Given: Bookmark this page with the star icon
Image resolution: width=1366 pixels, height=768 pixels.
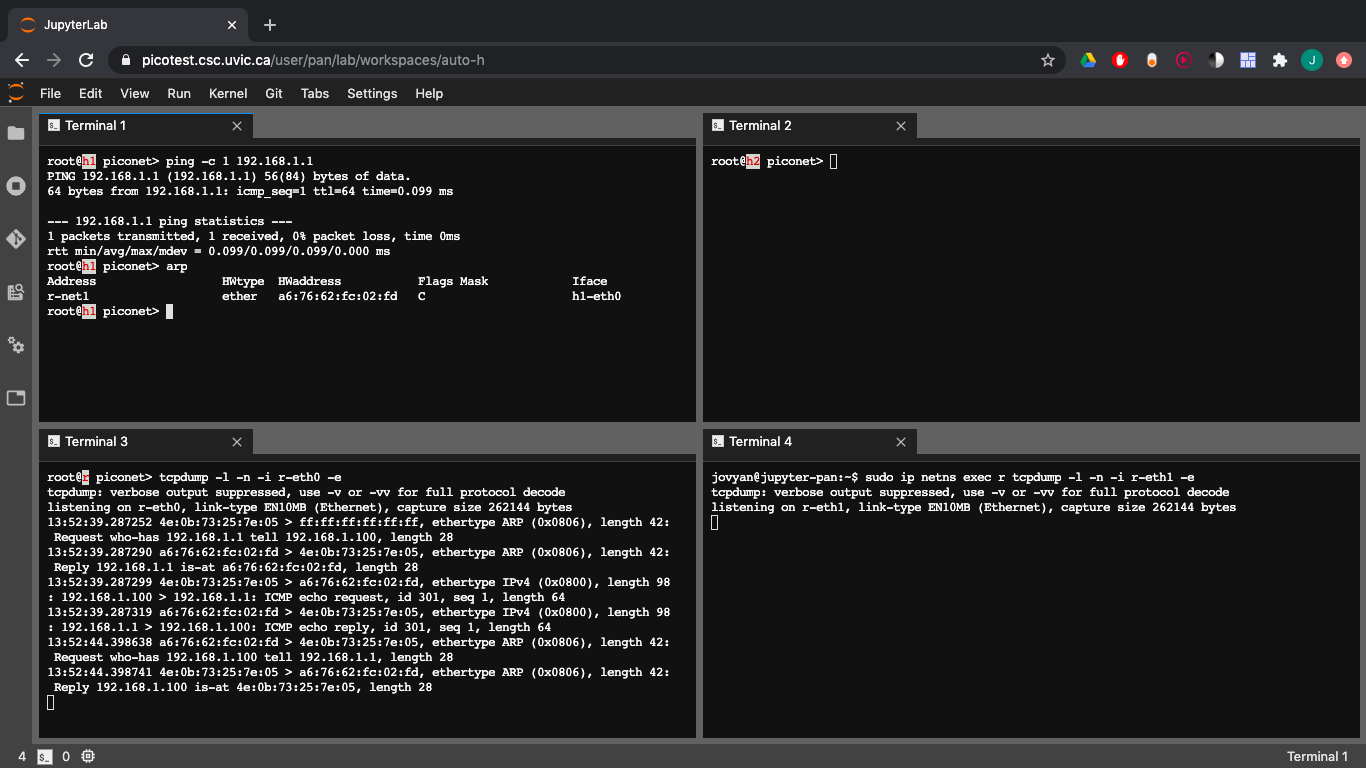Looking at the screenshot, I should 1048,60.
